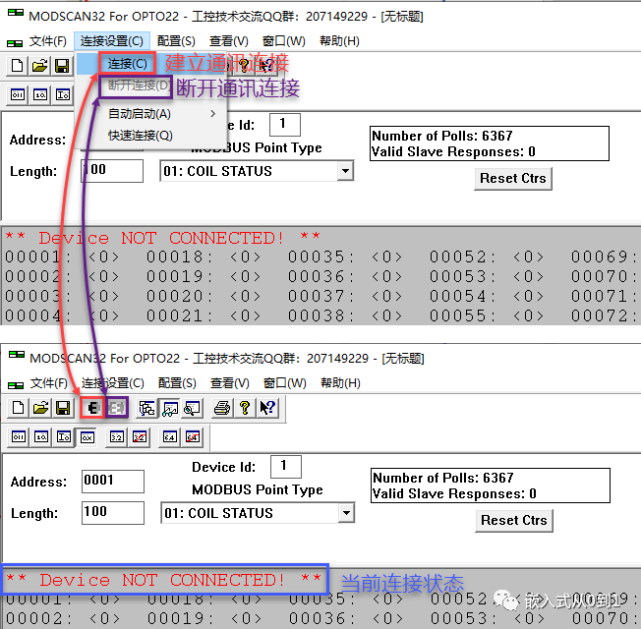This screenshot has width=641, height=629.
Task: Open 配置(S) menu in lower window
Action: click(177, 383)
